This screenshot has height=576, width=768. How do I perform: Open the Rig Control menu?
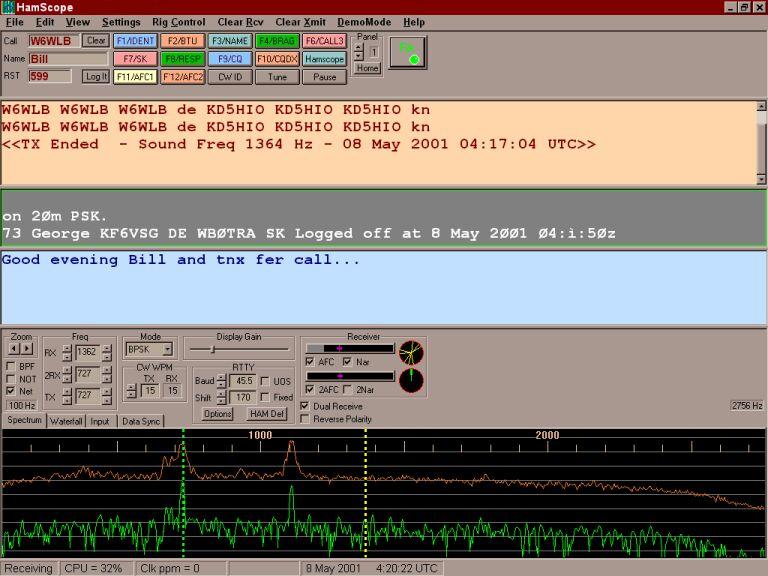[180, 22]
